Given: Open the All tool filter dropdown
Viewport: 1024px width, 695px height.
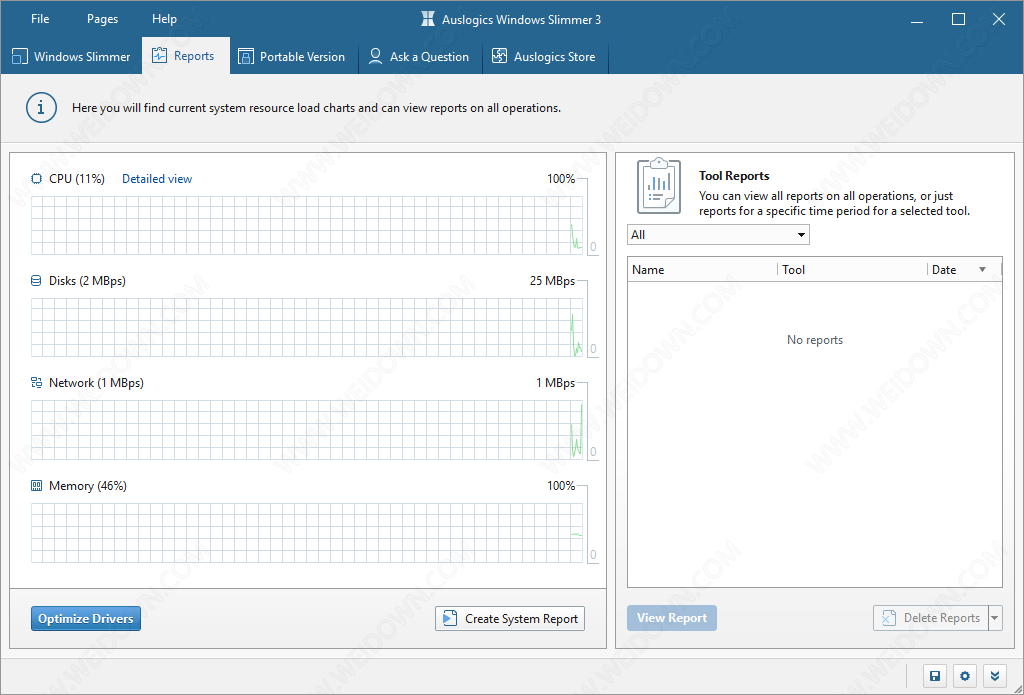Looking at the screenshot, I should point(718,234).
